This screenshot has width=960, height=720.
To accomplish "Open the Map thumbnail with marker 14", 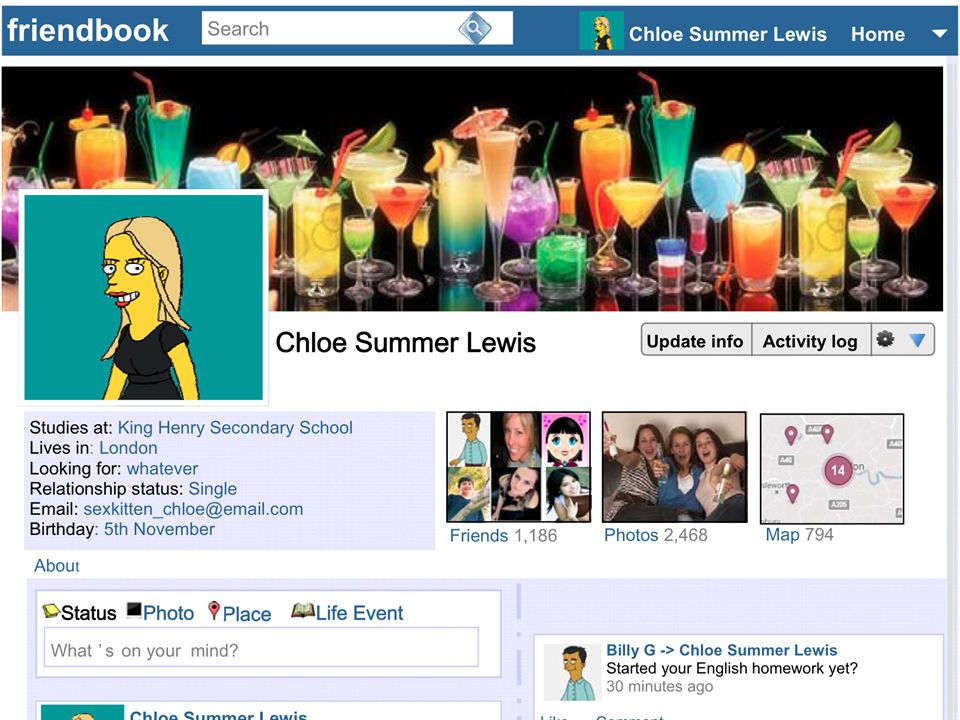I will point(831,468).
